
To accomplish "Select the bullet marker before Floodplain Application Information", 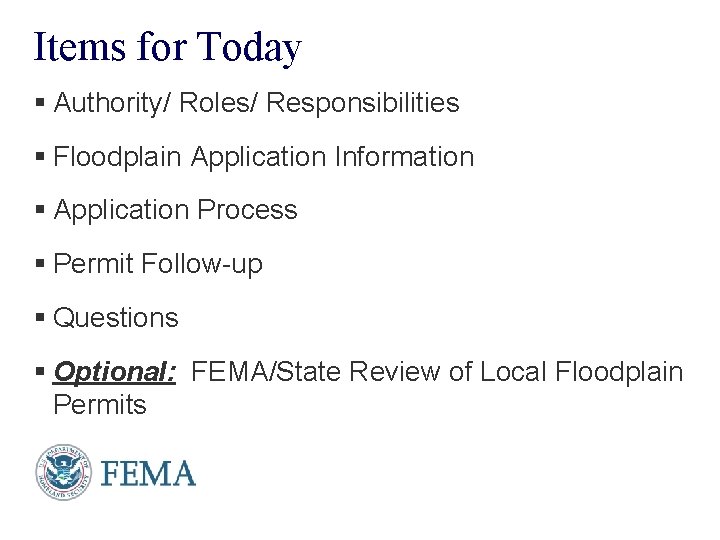I will 41,157.
